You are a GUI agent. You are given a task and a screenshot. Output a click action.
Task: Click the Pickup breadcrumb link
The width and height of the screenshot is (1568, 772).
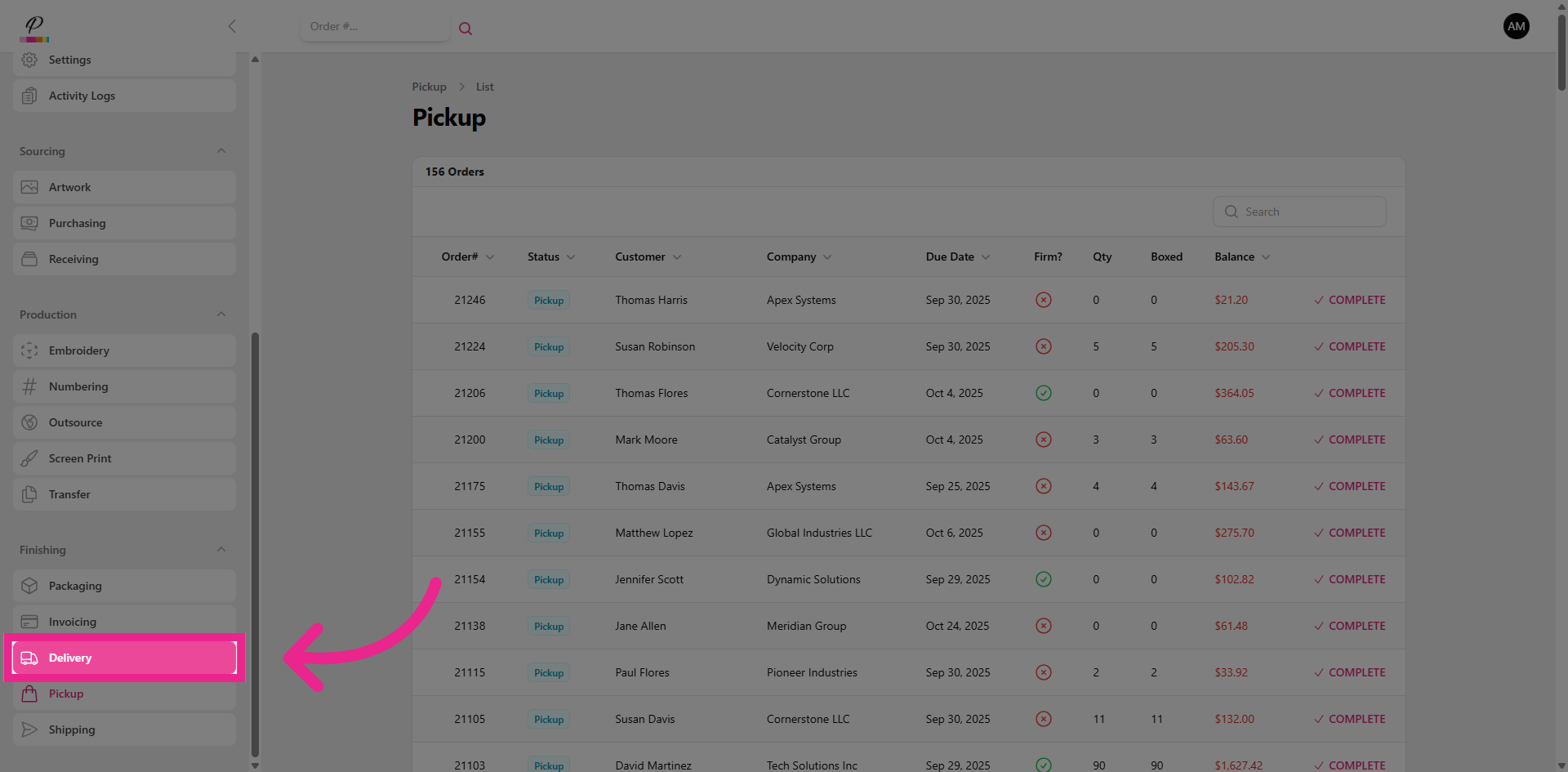tap(429, 87)
